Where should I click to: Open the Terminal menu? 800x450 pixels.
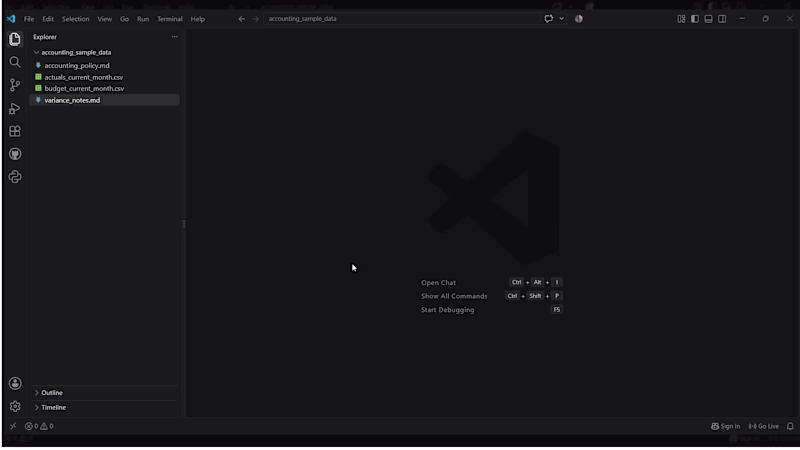[x=170, y=19]
